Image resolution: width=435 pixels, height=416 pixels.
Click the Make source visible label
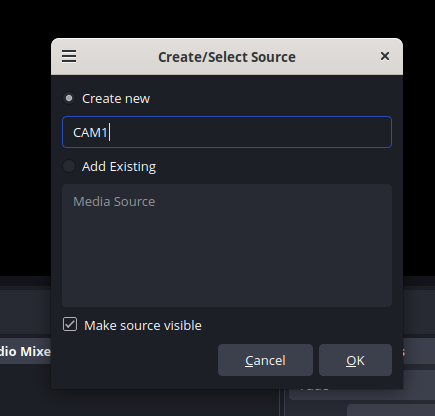click(143, 325)
